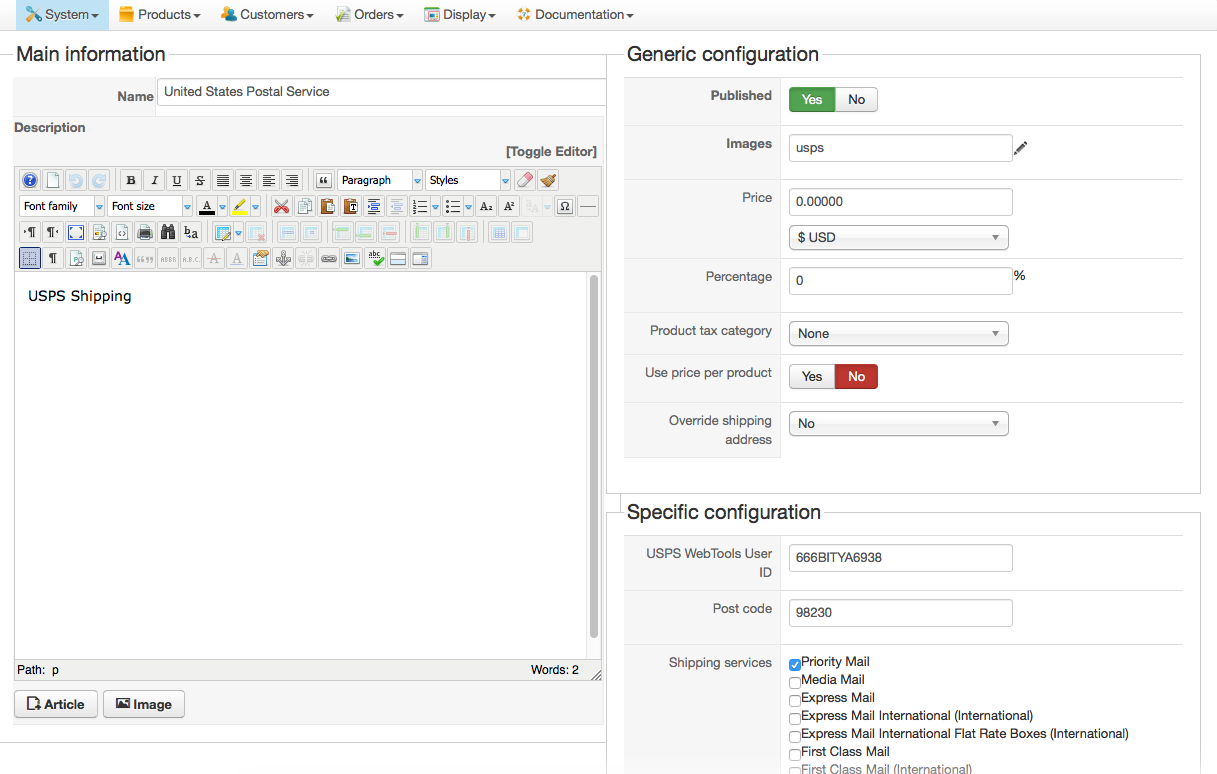Open highlight color picker dropdown arrow
The image size is (1217, 774).
(255, 207)
